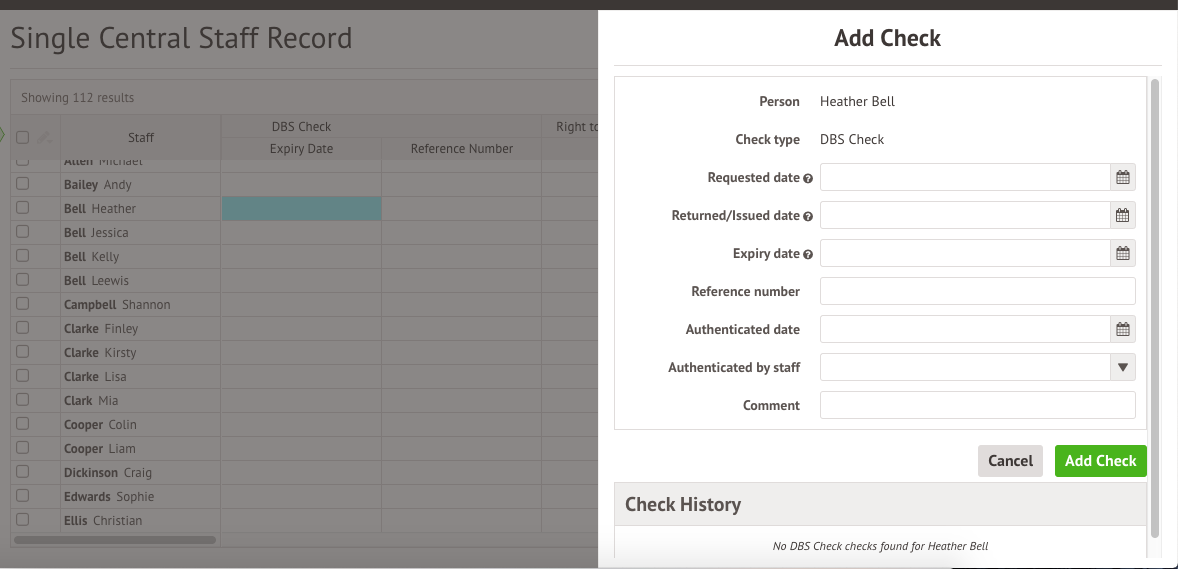Click the Staff column header
The image size is (1178, 569).
pos(140,138)
